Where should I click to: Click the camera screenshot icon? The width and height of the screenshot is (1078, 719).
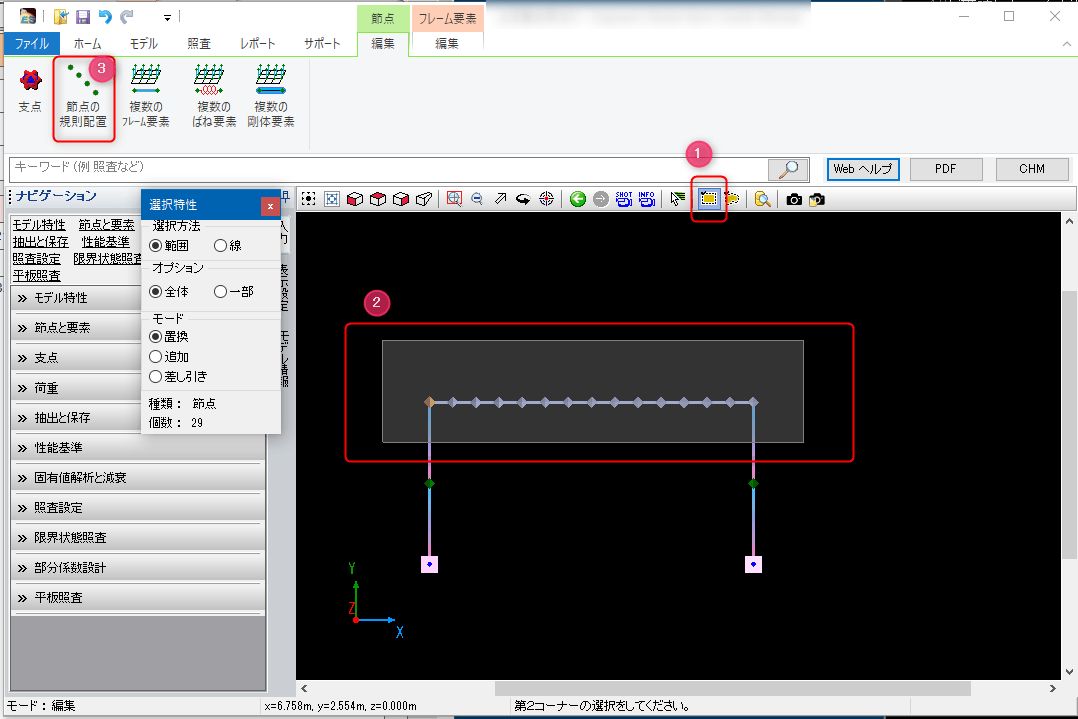(x=794, y=199)
